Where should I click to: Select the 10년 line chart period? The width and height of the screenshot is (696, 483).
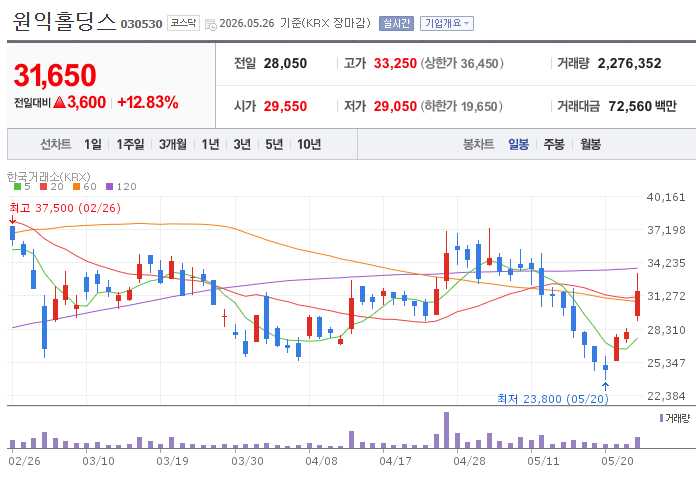[x=309, y=144]
